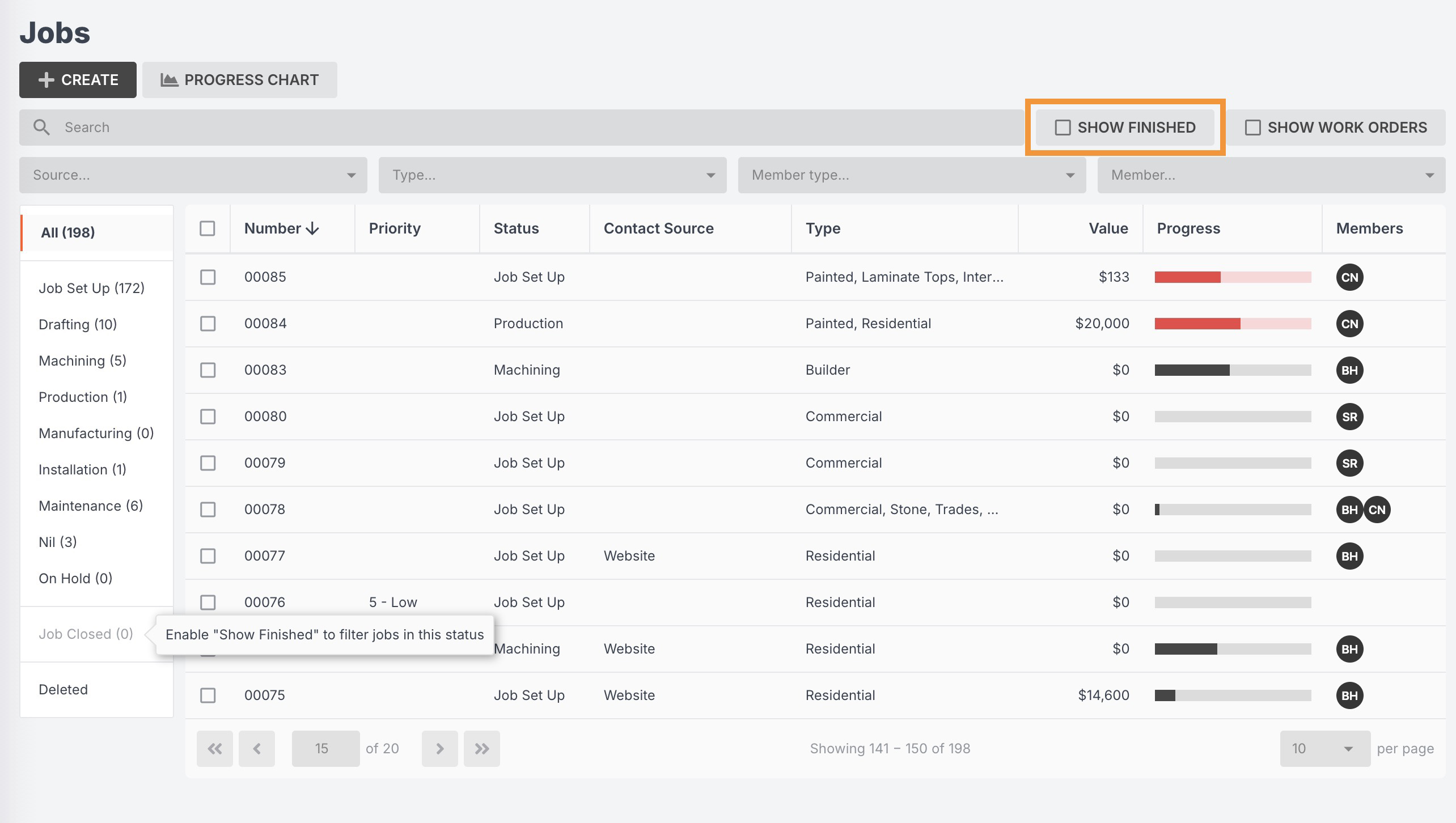Click the progress bar of job 00083
1456x823 pixels.
tap(1233, 370)
